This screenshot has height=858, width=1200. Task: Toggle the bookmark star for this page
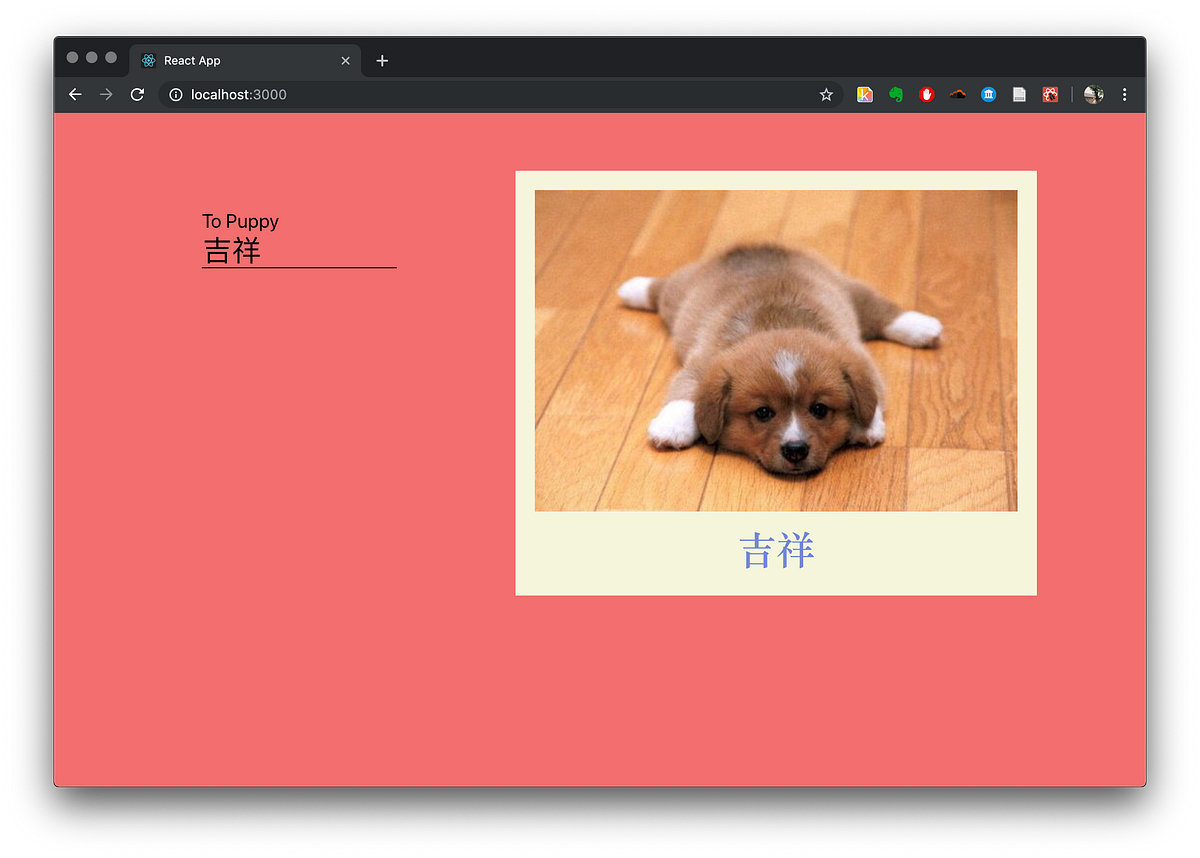click(826, 94)
